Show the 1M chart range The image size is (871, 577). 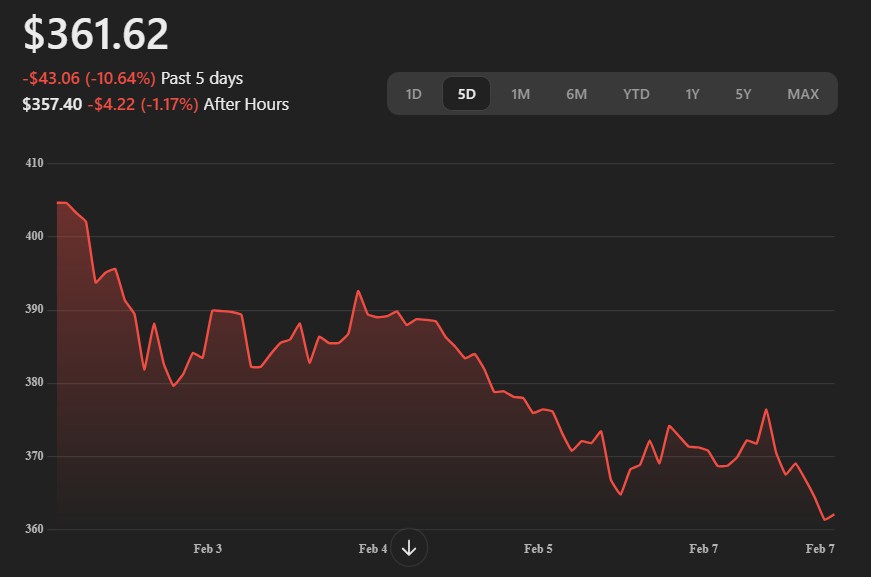pyautogui.click(x=520, y=94)
